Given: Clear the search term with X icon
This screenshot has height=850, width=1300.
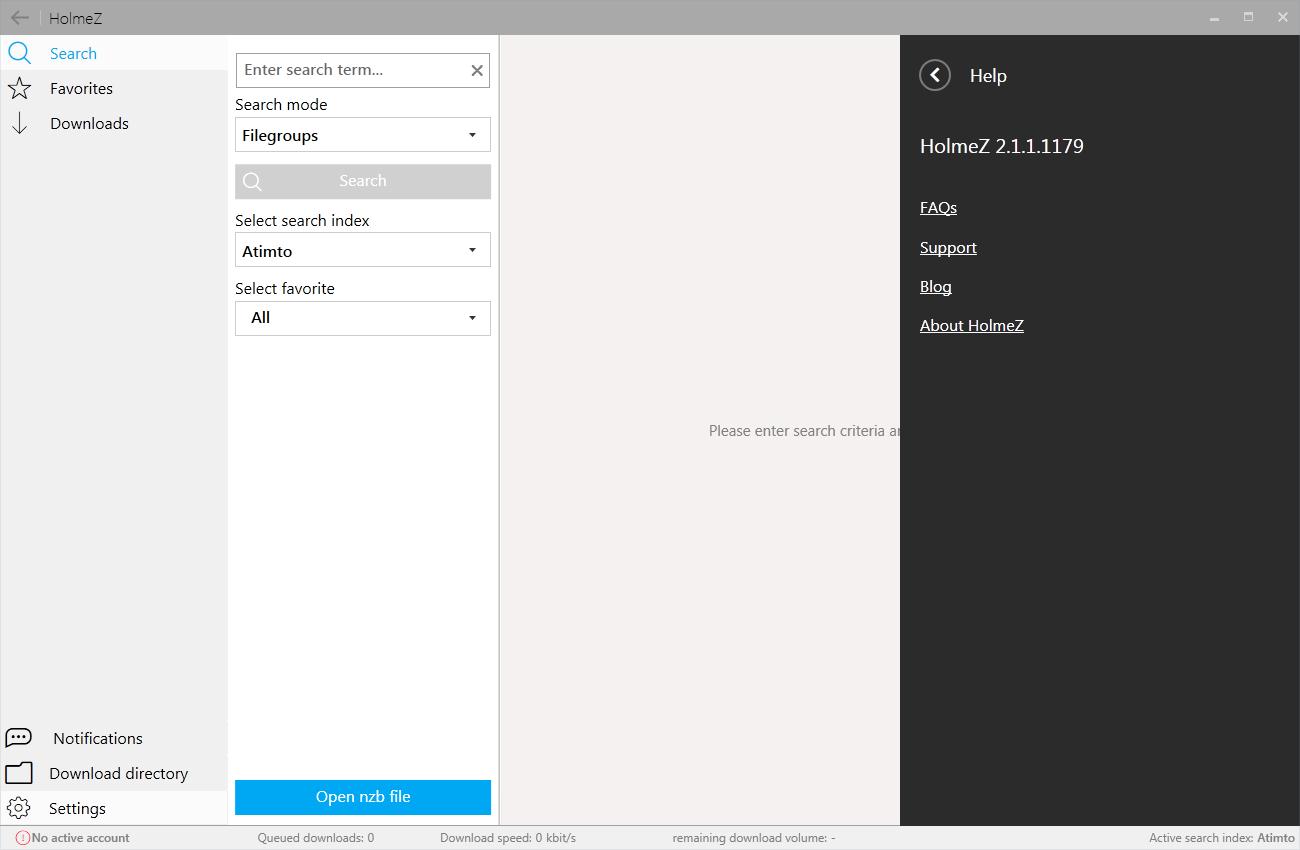Looking at the screenshot, I should click(477, 70).
